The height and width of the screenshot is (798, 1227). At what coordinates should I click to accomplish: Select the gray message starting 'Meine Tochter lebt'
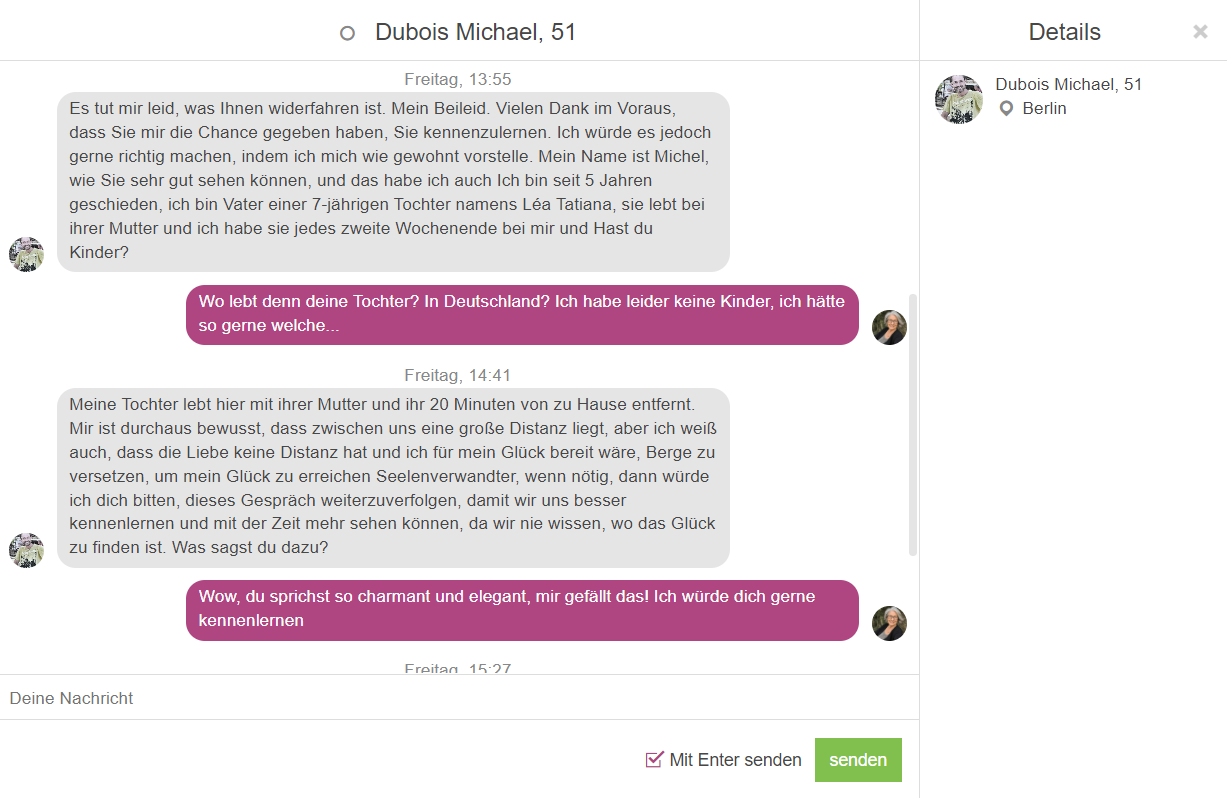(393, 477)
